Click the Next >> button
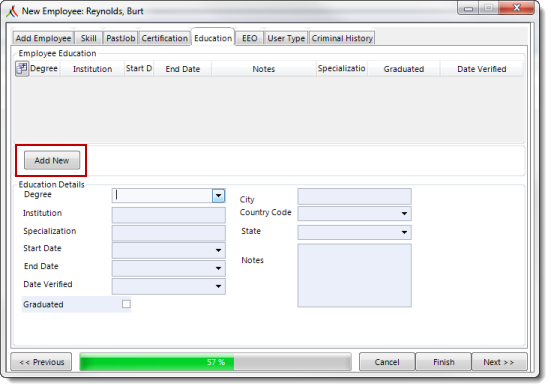The height and width of the screenshot is (389, 551). coord(499,362)
